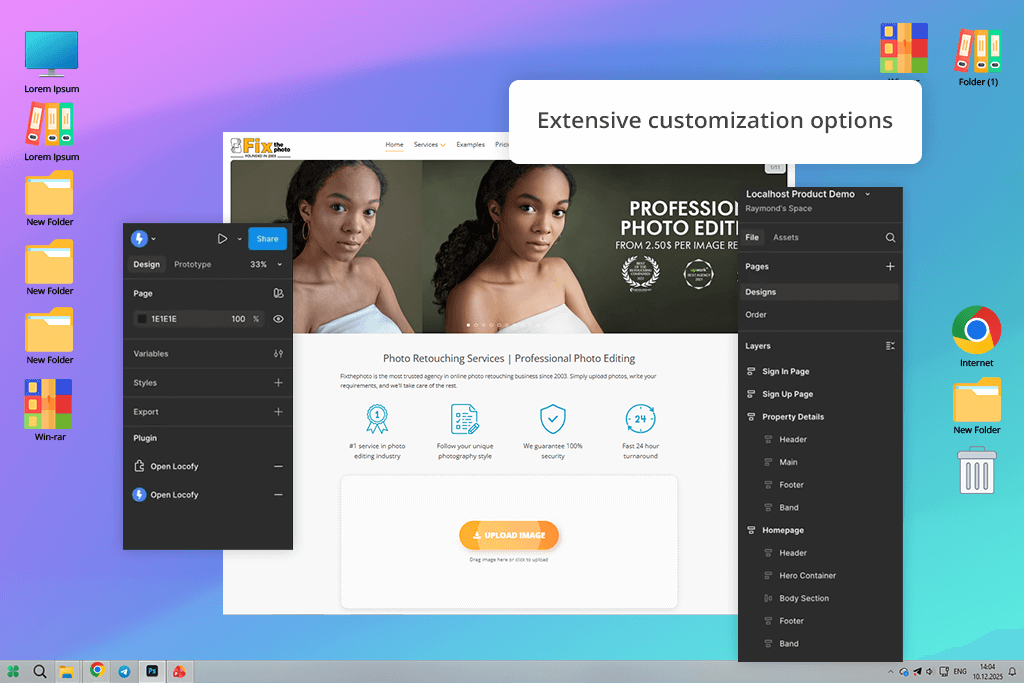Image resolution: width=1024 pixels, height=683 pixels.
Task: Open the notification bell in system tray
Action: pos(1012,671)
